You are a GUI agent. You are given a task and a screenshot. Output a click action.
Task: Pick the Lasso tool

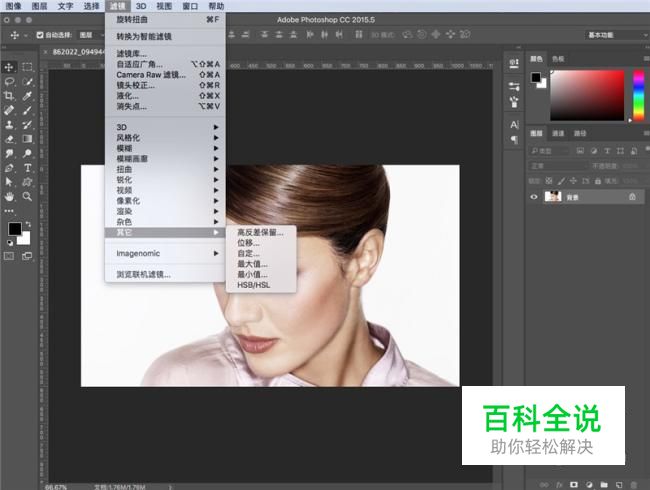point(10,81)
